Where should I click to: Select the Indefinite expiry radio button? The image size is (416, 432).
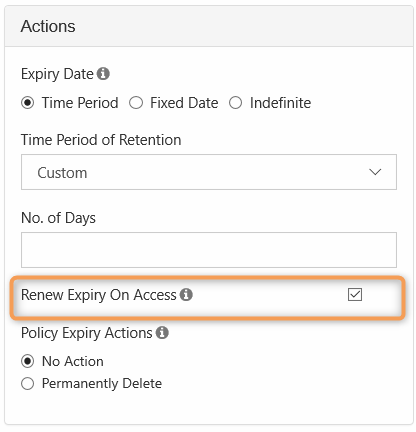pyautogui.click(x=235, y=103)
